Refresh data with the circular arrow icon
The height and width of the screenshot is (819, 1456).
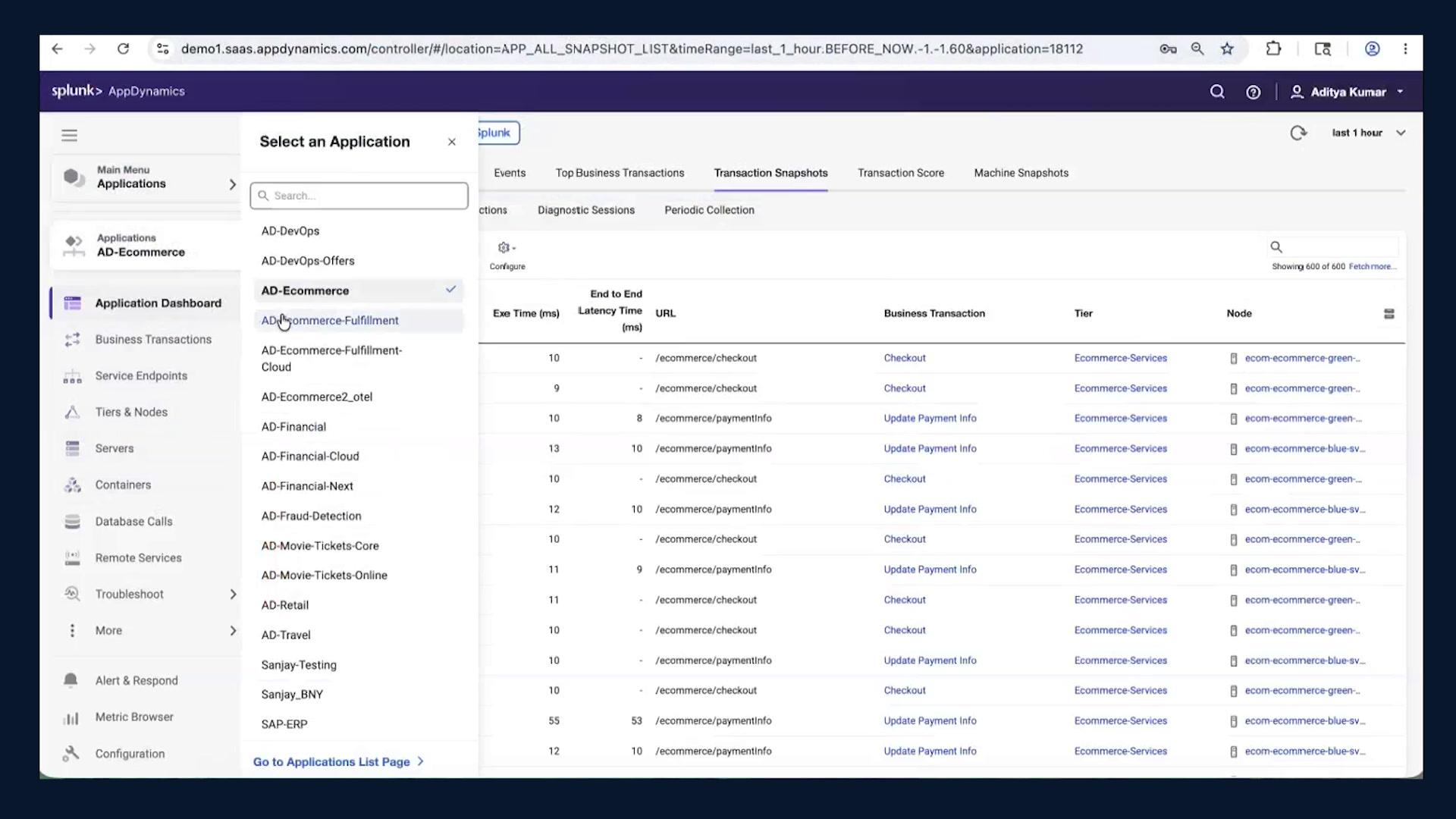click(1298, 133)
